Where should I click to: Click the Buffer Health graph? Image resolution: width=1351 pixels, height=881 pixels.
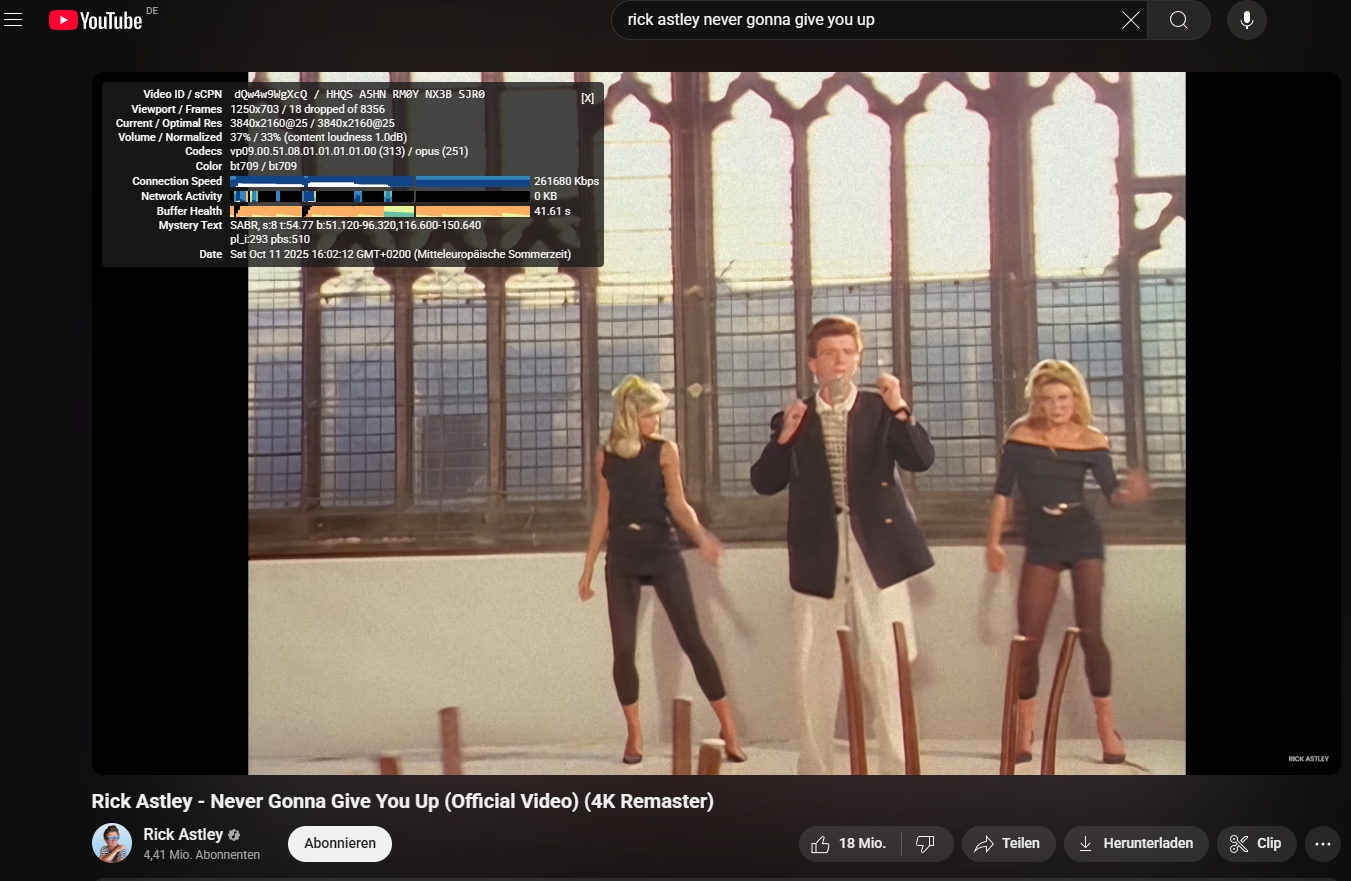tap(380, 211)
